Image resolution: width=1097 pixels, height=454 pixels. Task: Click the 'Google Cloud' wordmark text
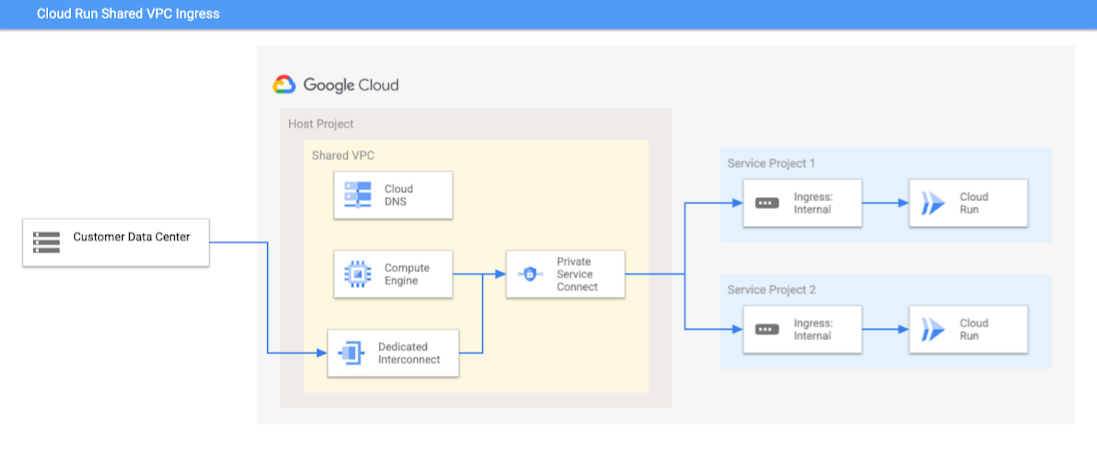coord(351,85)
